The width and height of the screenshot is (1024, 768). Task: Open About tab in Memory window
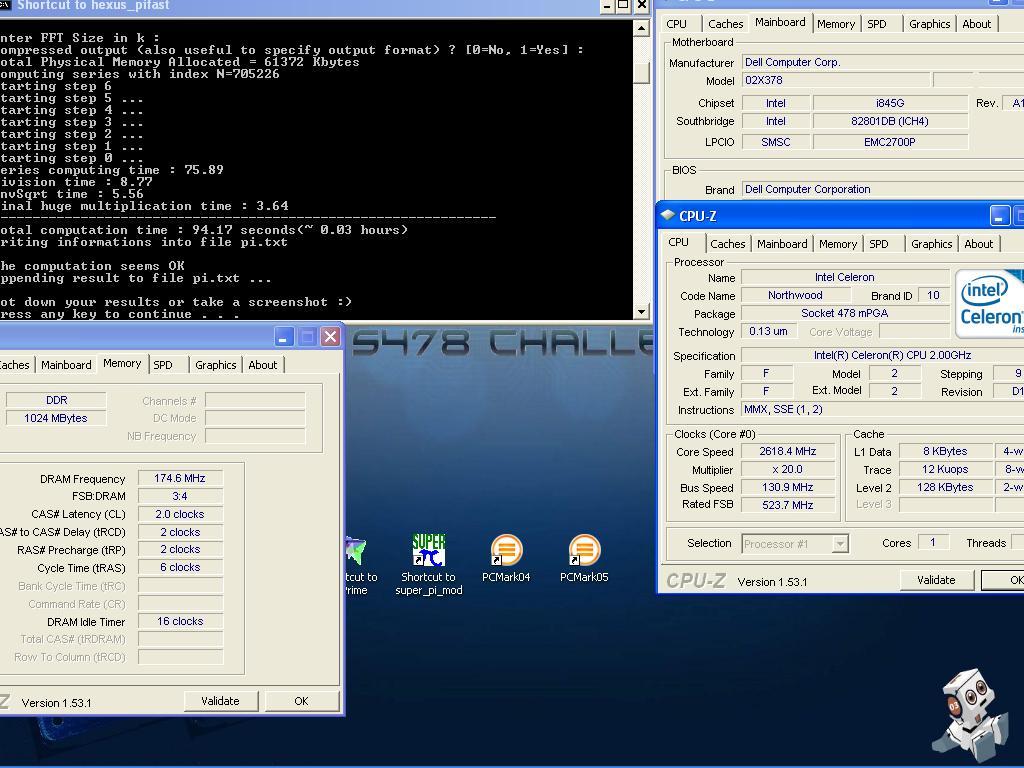pyautogui.click(x=263, y=365)
